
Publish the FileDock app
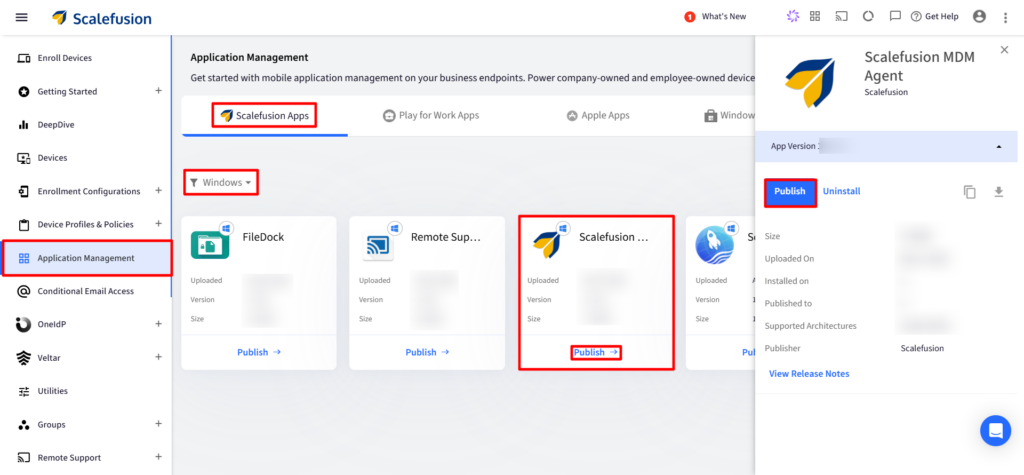pyautogui.click(x=259, y=352)
